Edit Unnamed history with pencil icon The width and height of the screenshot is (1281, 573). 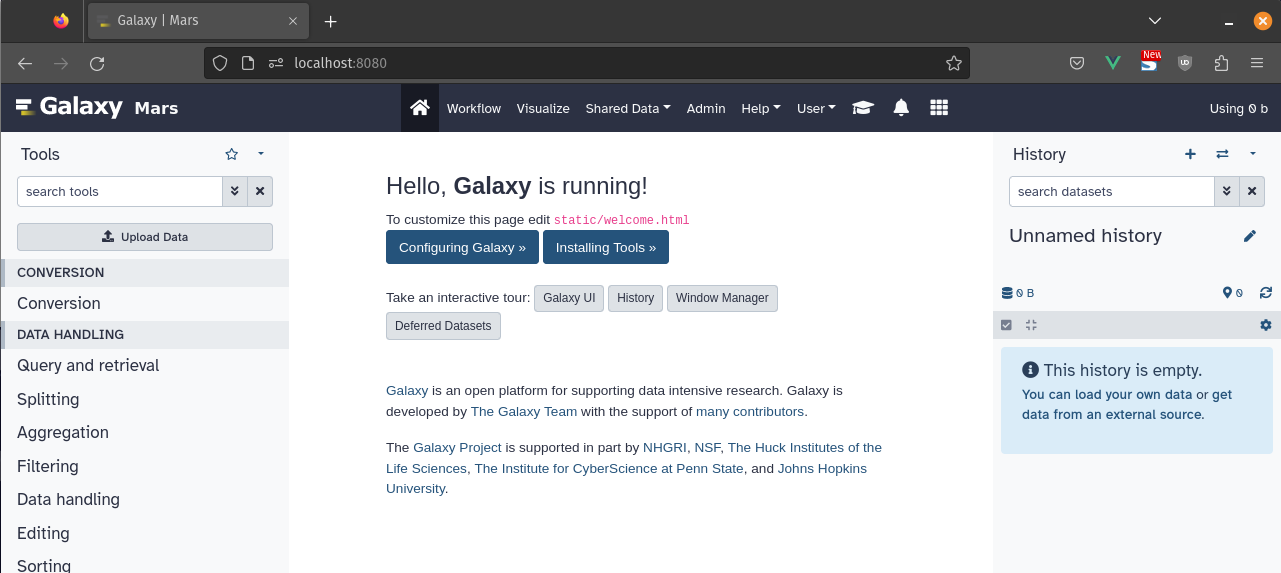(1250, 236)
